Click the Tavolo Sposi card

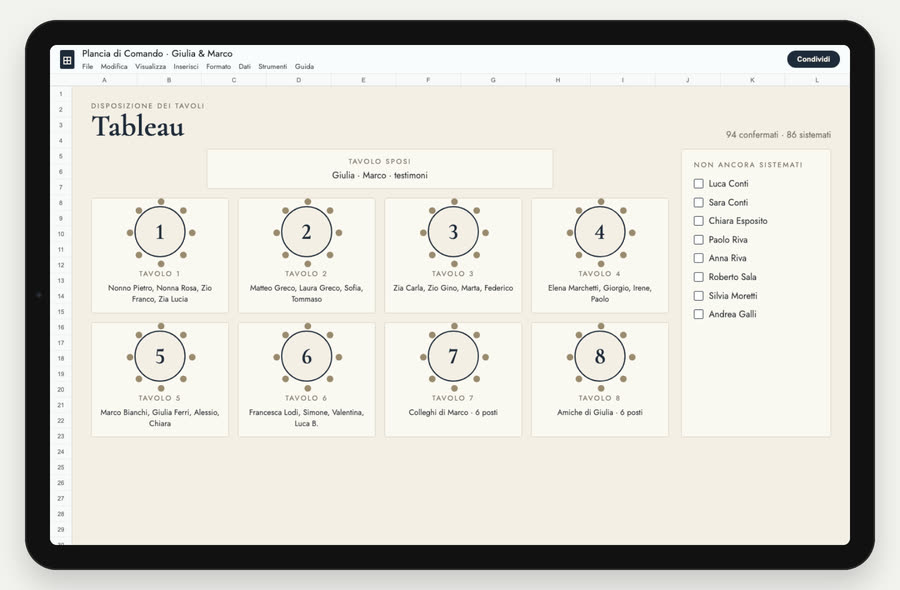click(x=380, y=169)
